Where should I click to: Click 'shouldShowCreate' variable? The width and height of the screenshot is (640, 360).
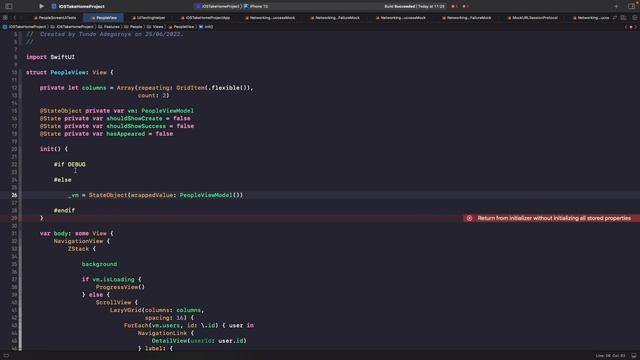coord(135,118)
